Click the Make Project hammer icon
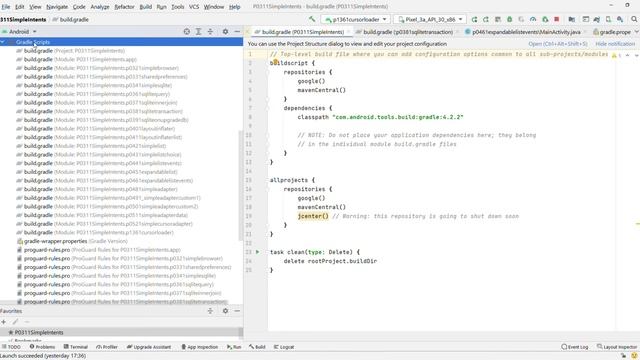640x360 pixels. (312, 19)
